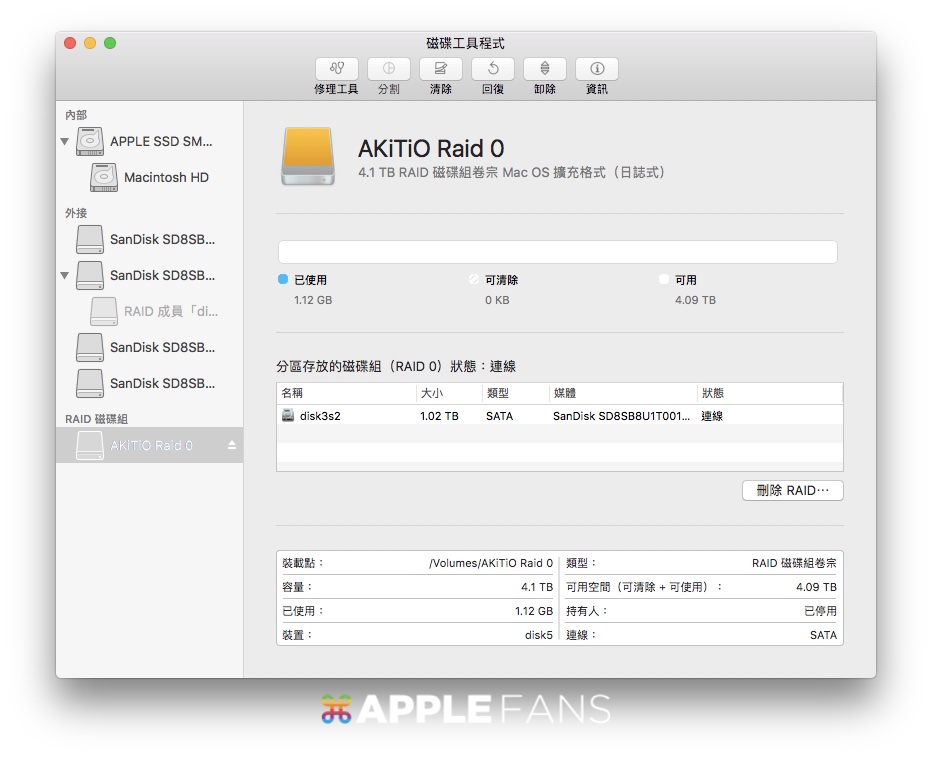The height and width of the screenshot is (758, 932).
Task: Click the Erase (清除) toolbar icon
Action: pos(440,69)
